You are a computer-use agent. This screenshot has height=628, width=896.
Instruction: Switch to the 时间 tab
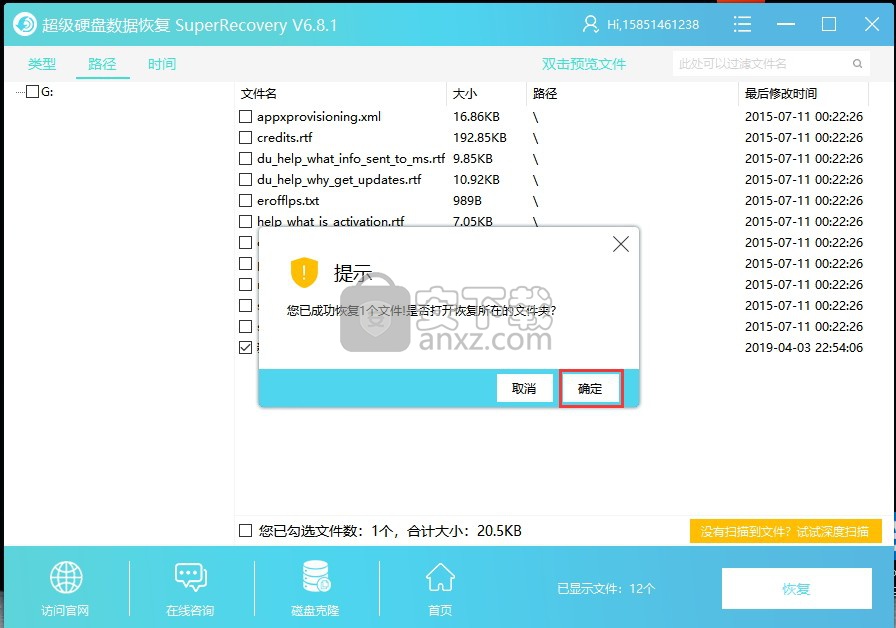point(162,64)
